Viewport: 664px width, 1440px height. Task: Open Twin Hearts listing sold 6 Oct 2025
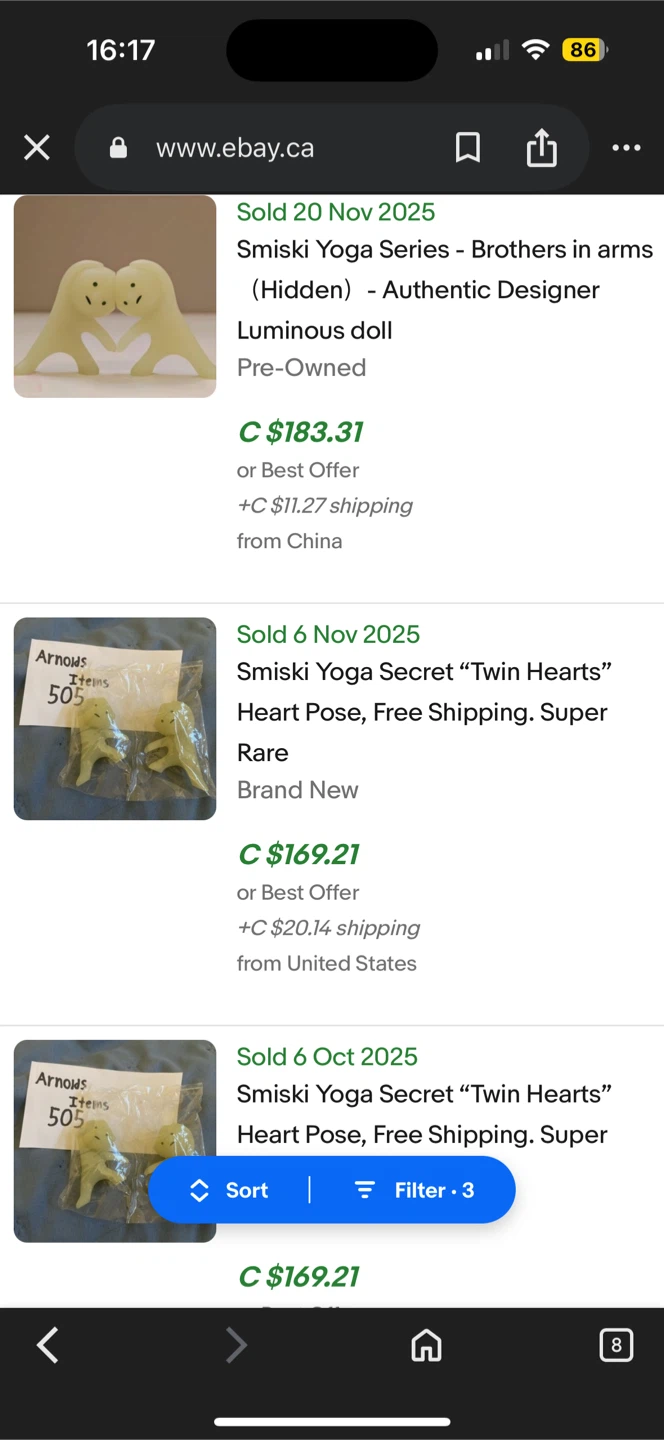point(424,1114)
